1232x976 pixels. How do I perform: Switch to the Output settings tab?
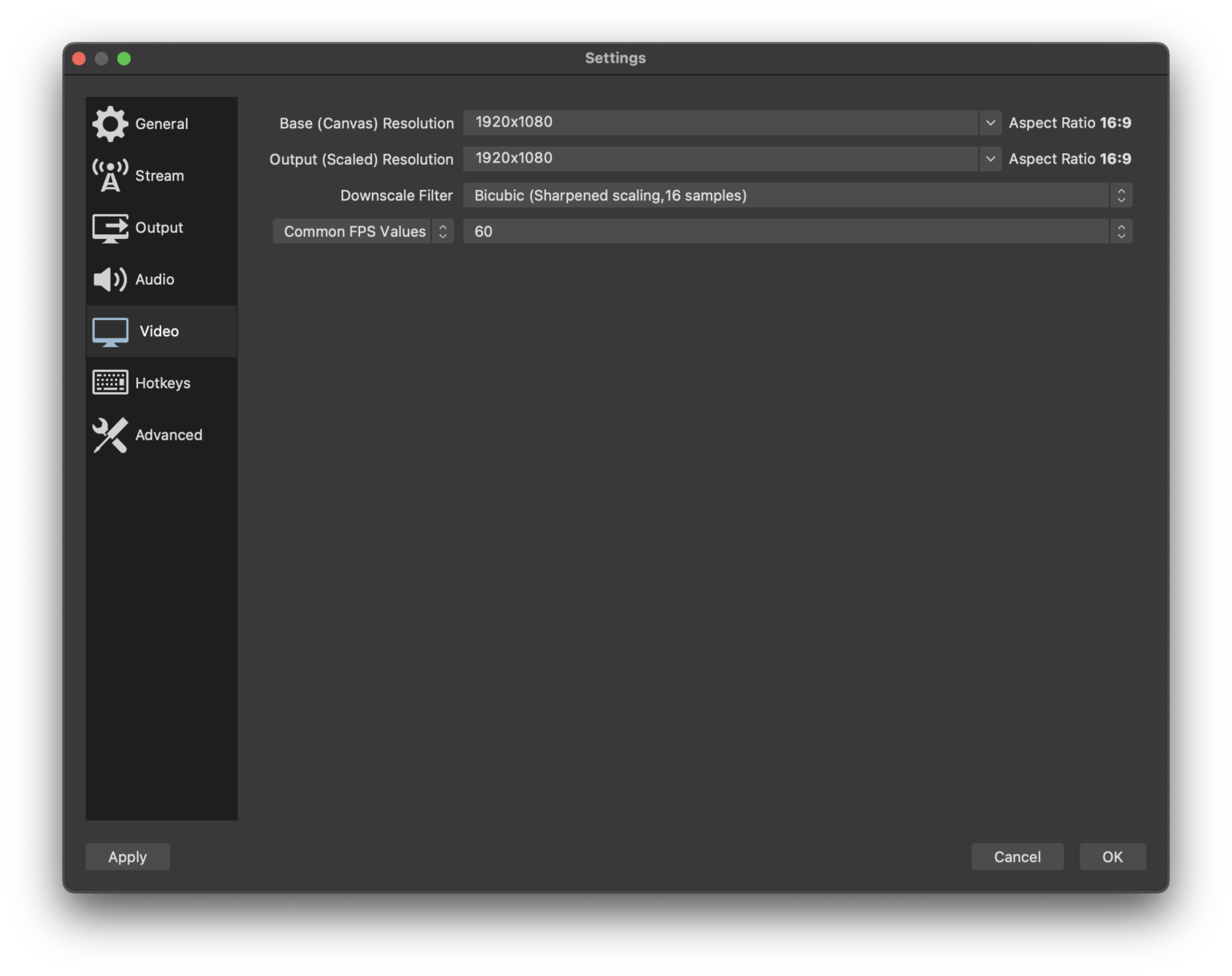[159, 228]
